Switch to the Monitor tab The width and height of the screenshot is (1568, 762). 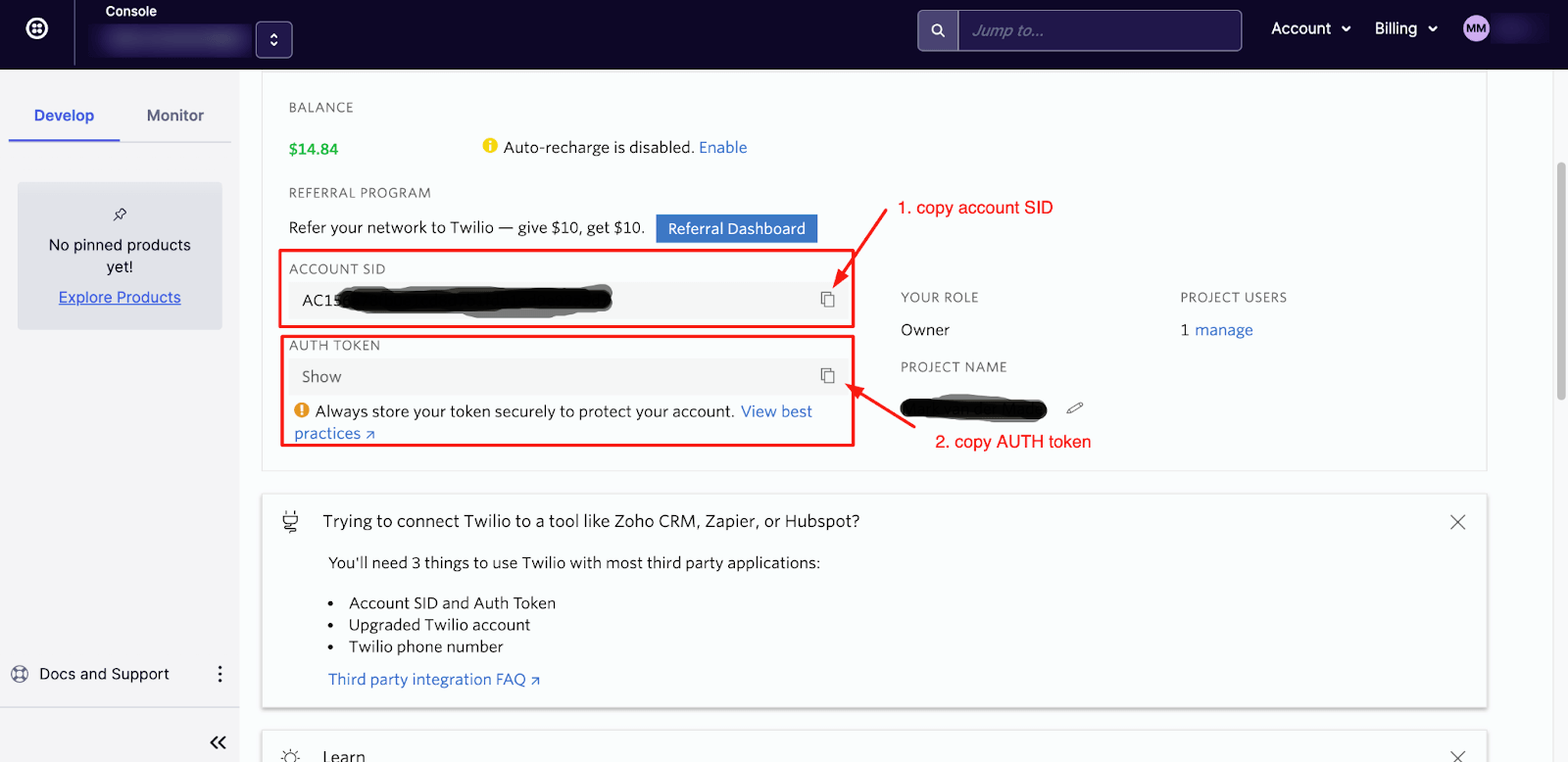[175, 116]
